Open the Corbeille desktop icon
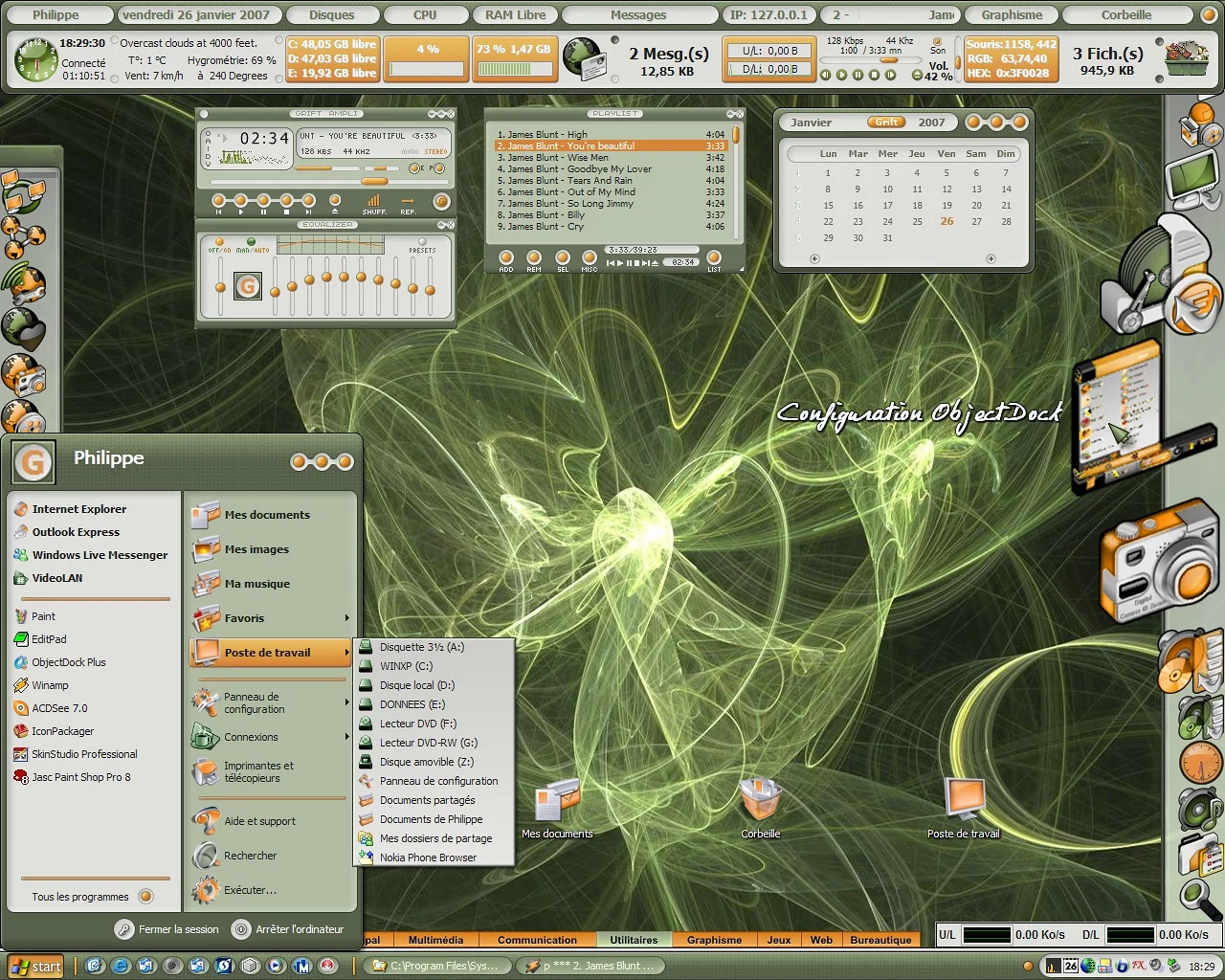 (761, 803)
